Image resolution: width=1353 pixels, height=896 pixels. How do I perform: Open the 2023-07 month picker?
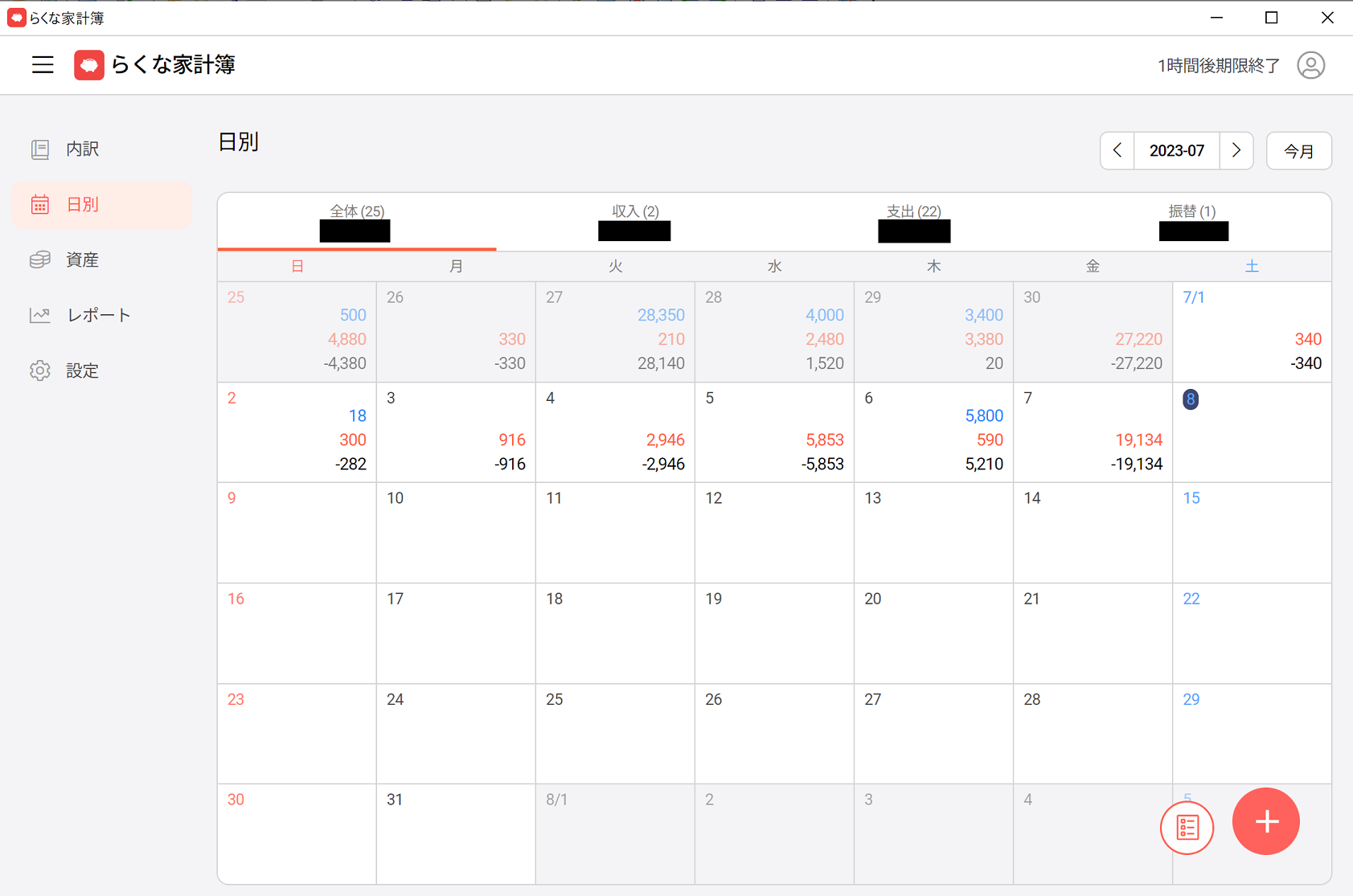1176,150
